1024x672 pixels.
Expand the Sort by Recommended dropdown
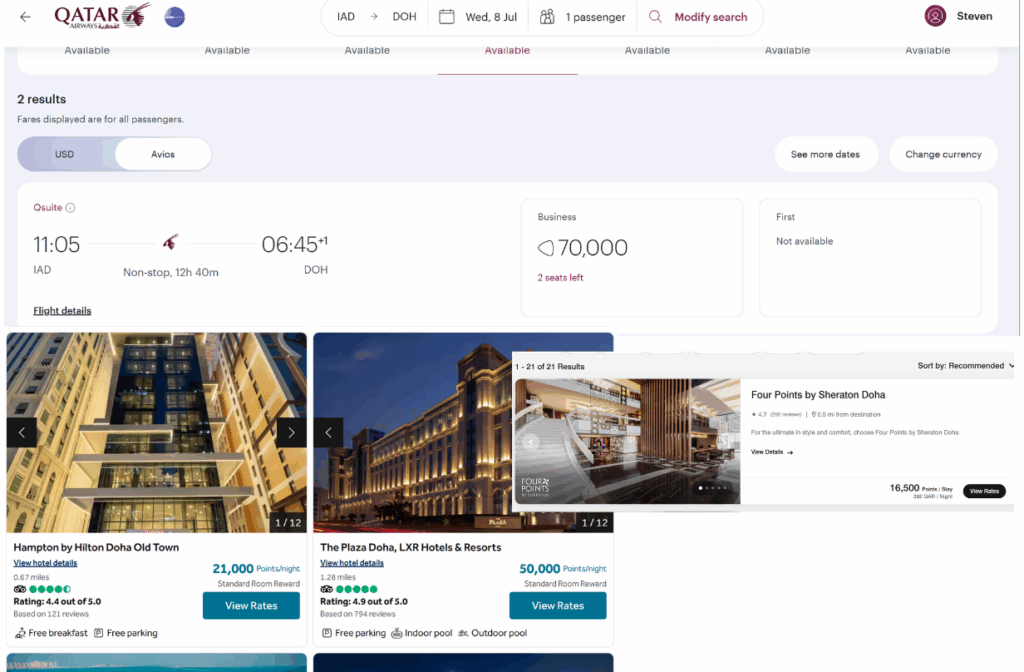[965, 366]
